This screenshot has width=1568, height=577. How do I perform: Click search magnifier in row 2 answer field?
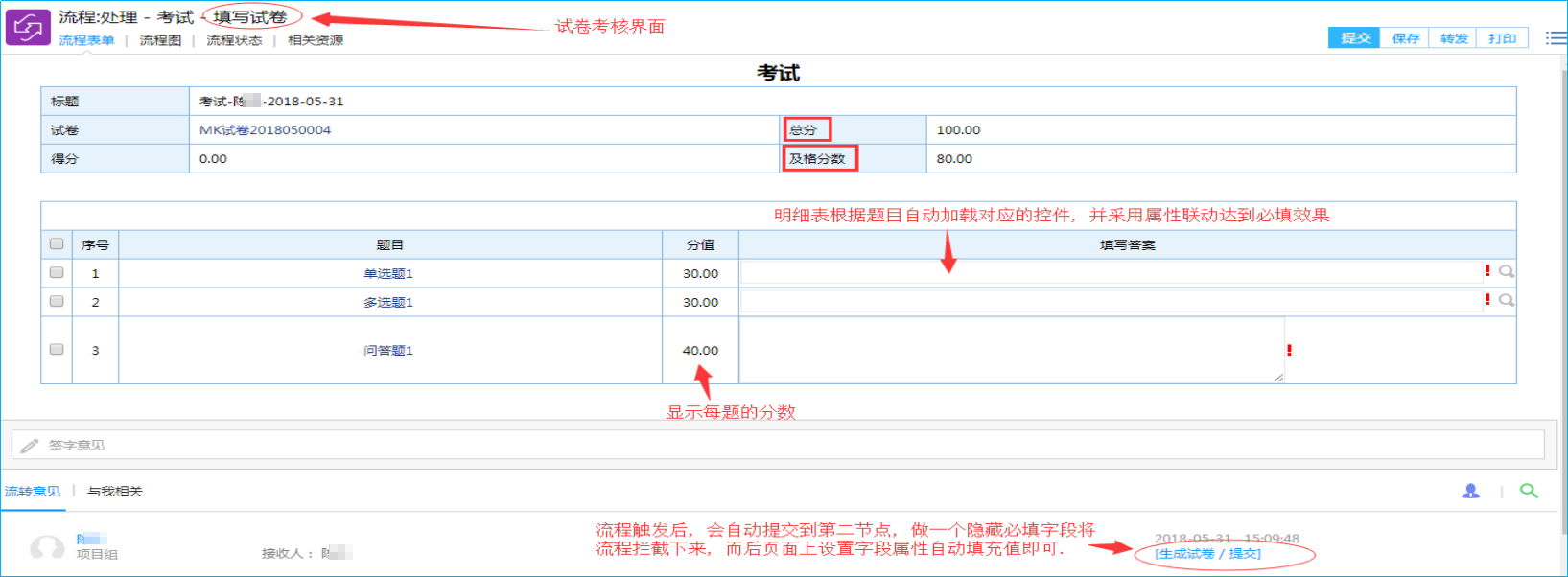pos(1507,301)
